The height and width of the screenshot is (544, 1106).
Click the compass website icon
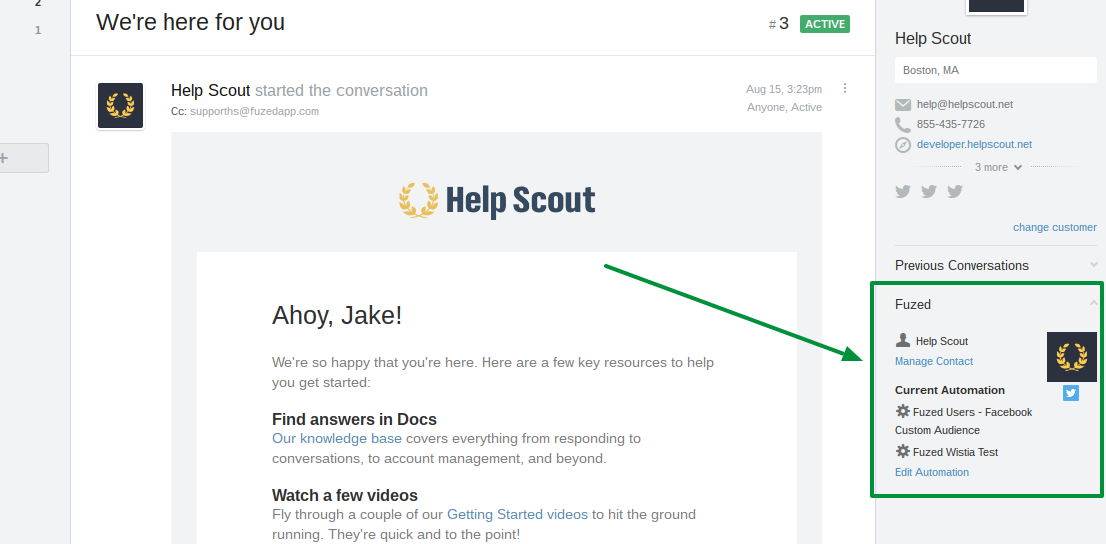pos(903,145)
